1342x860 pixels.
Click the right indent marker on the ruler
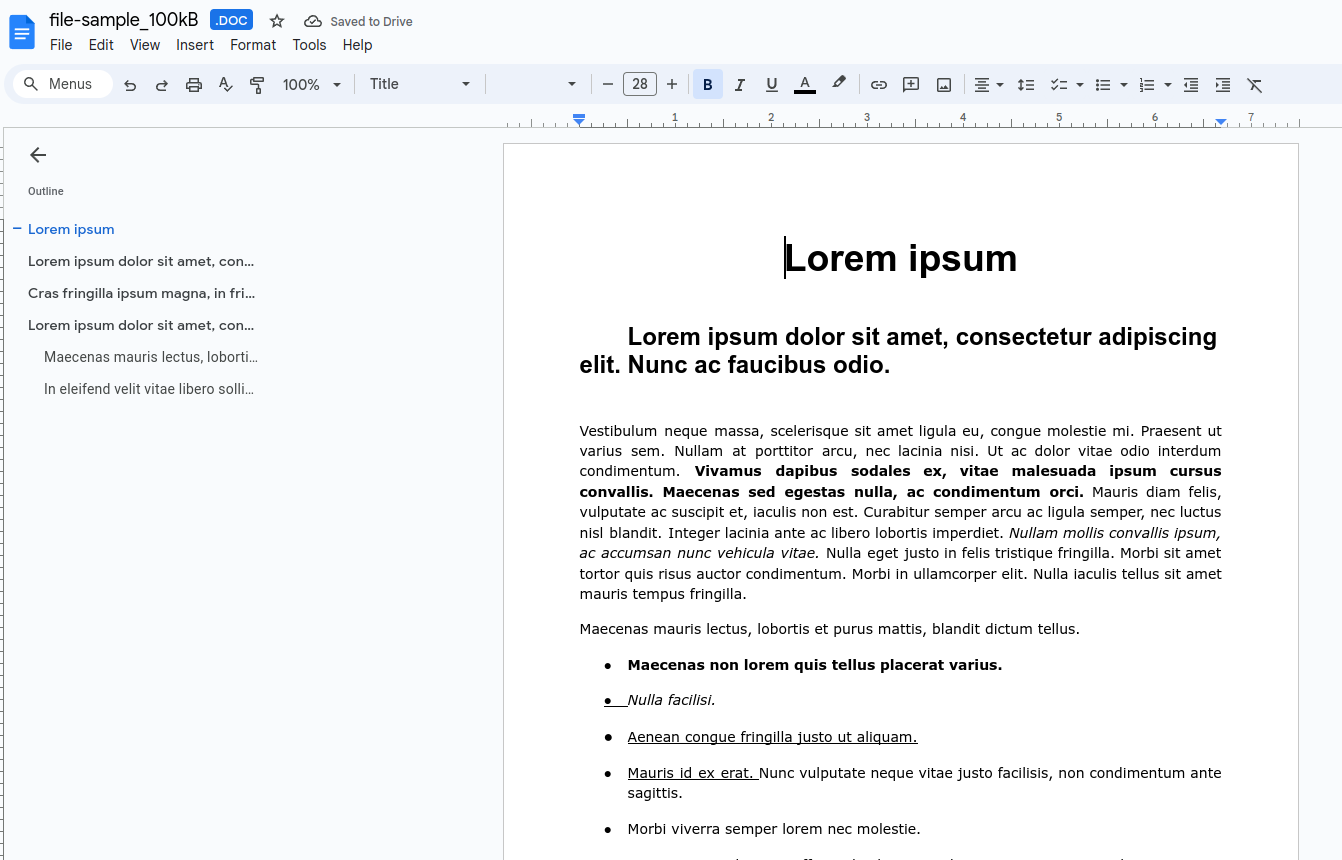[1221, 121]
